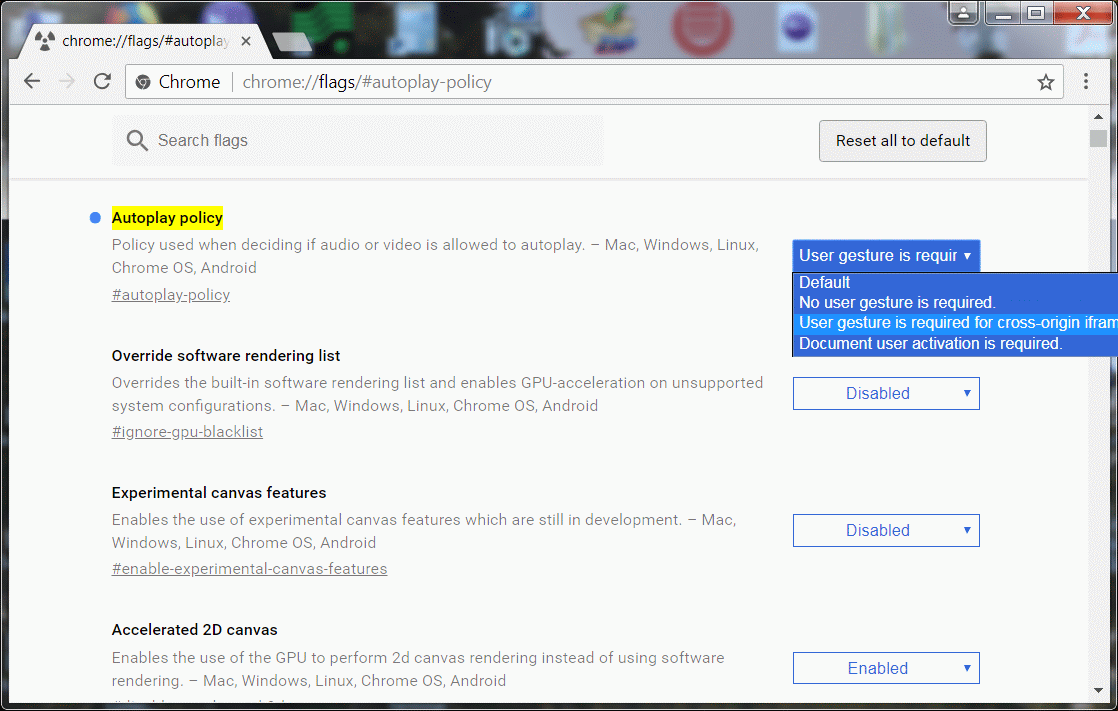The height and width of the screenshot is (711, 1118).
Task: Maximize the Chrome window
Action: click(1036, 13)
